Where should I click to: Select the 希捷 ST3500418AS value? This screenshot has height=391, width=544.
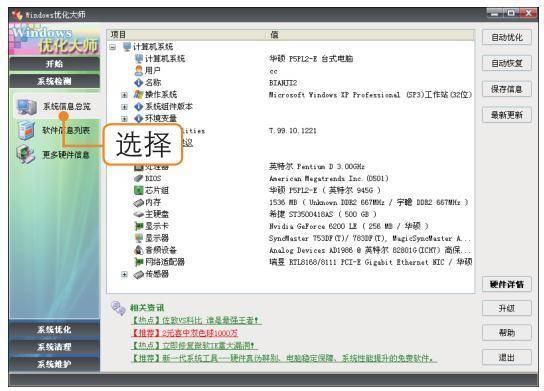(323, 214)
